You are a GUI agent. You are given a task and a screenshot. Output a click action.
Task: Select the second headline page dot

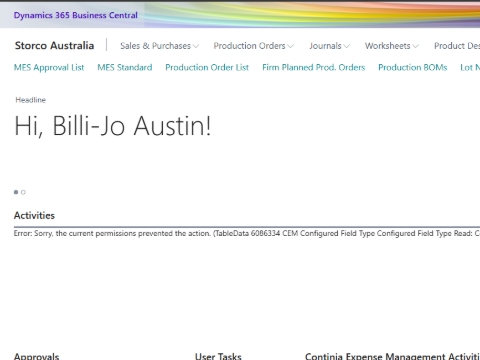click(x=23, y=192)
